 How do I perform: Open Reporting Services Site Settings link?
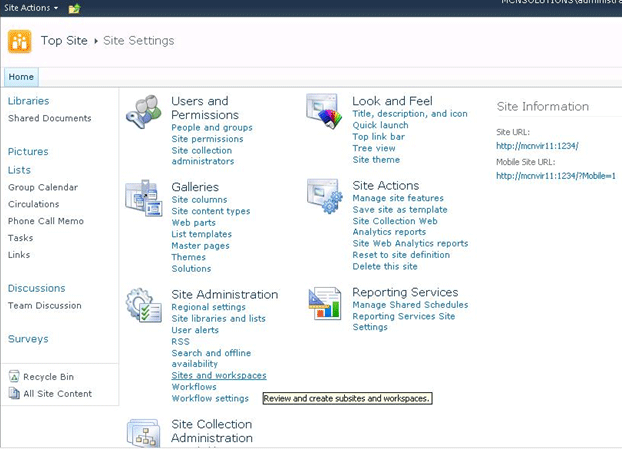(404, 322)
